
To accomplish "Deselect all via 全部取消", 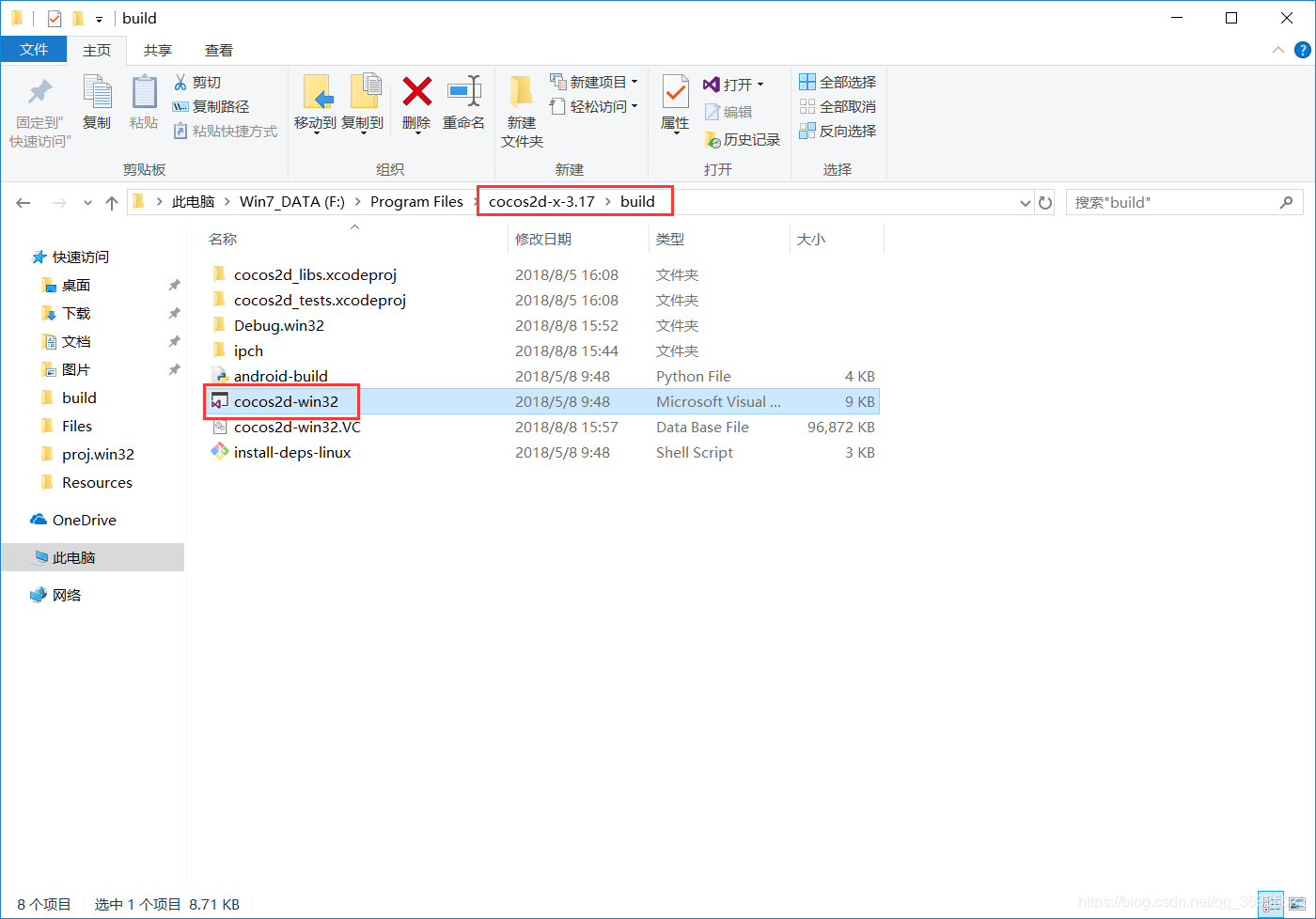I will (838, 107).
